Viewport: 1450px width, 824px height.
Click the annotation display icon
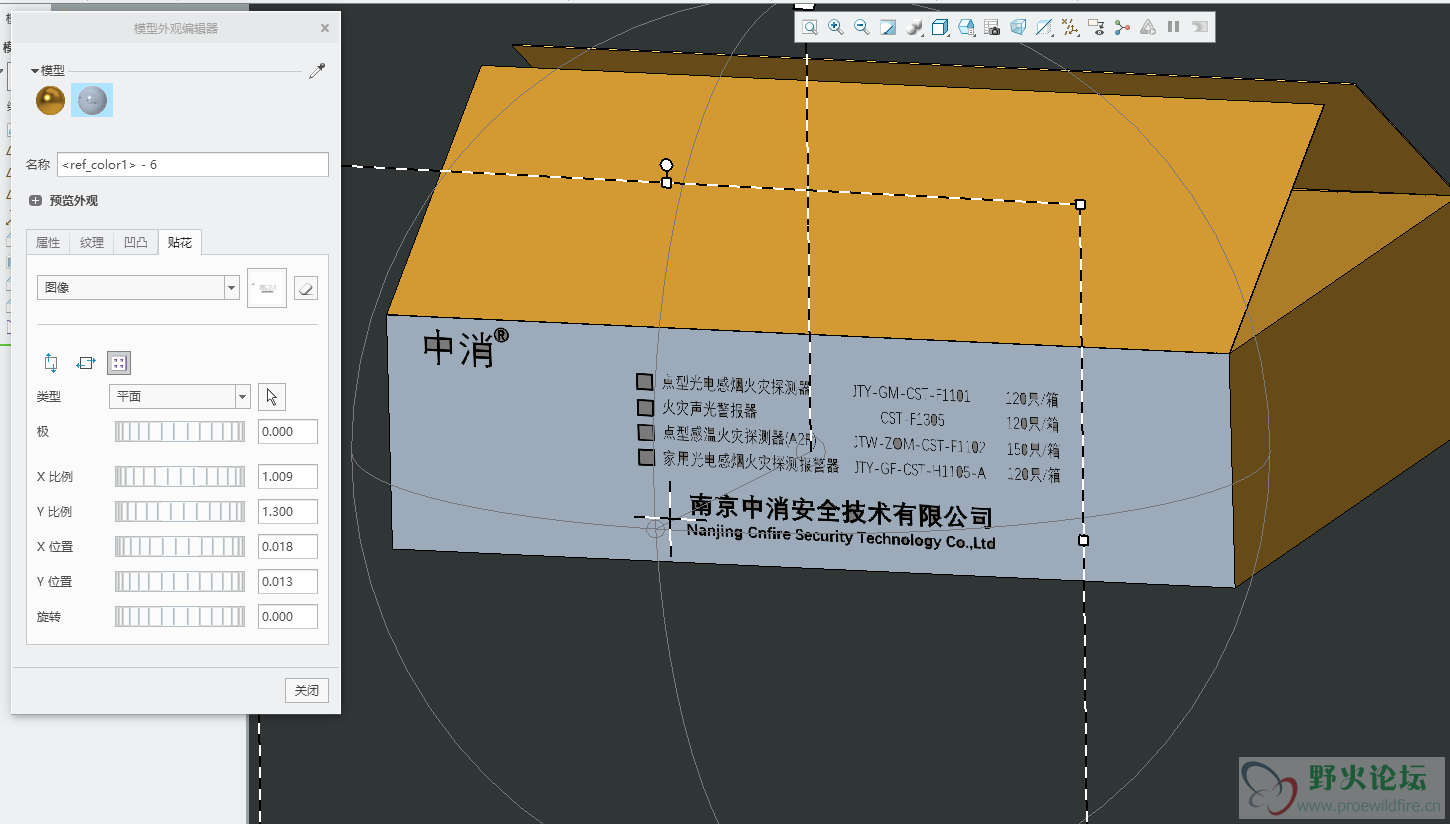(x=1096, y=28)
